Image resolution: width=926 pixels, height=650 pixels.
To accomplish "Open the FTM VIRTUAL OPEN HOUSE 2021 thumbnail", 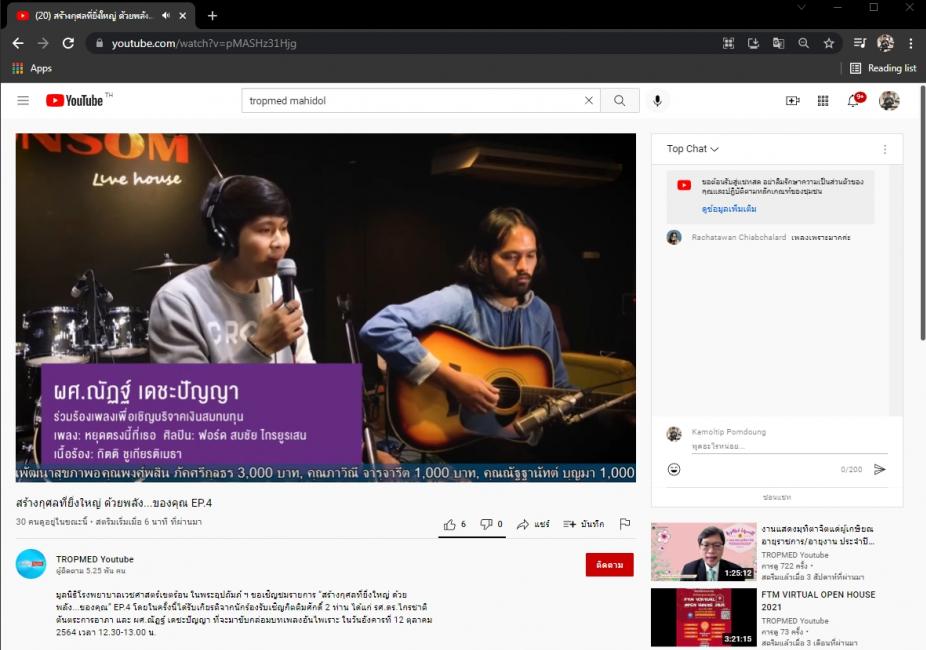I will tap(703, 617).
